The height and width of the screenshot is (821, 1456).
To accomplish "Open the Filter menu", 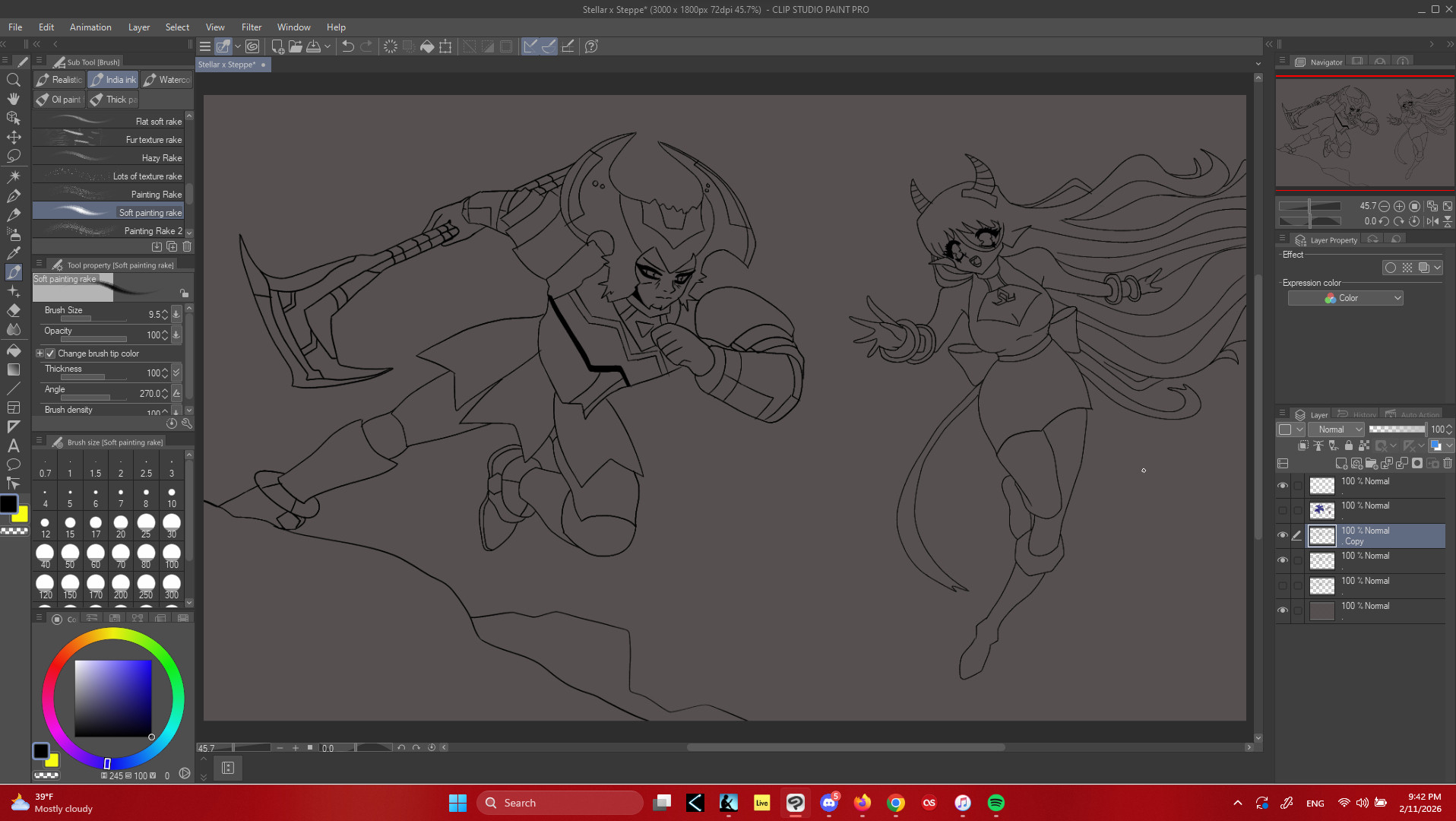I will click(251, 27).
